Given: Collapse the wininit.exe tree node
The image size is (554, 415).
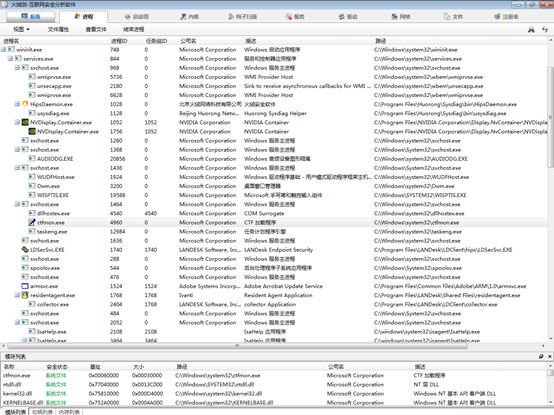Looking at the screenshot, I should (x=4, y=49).
